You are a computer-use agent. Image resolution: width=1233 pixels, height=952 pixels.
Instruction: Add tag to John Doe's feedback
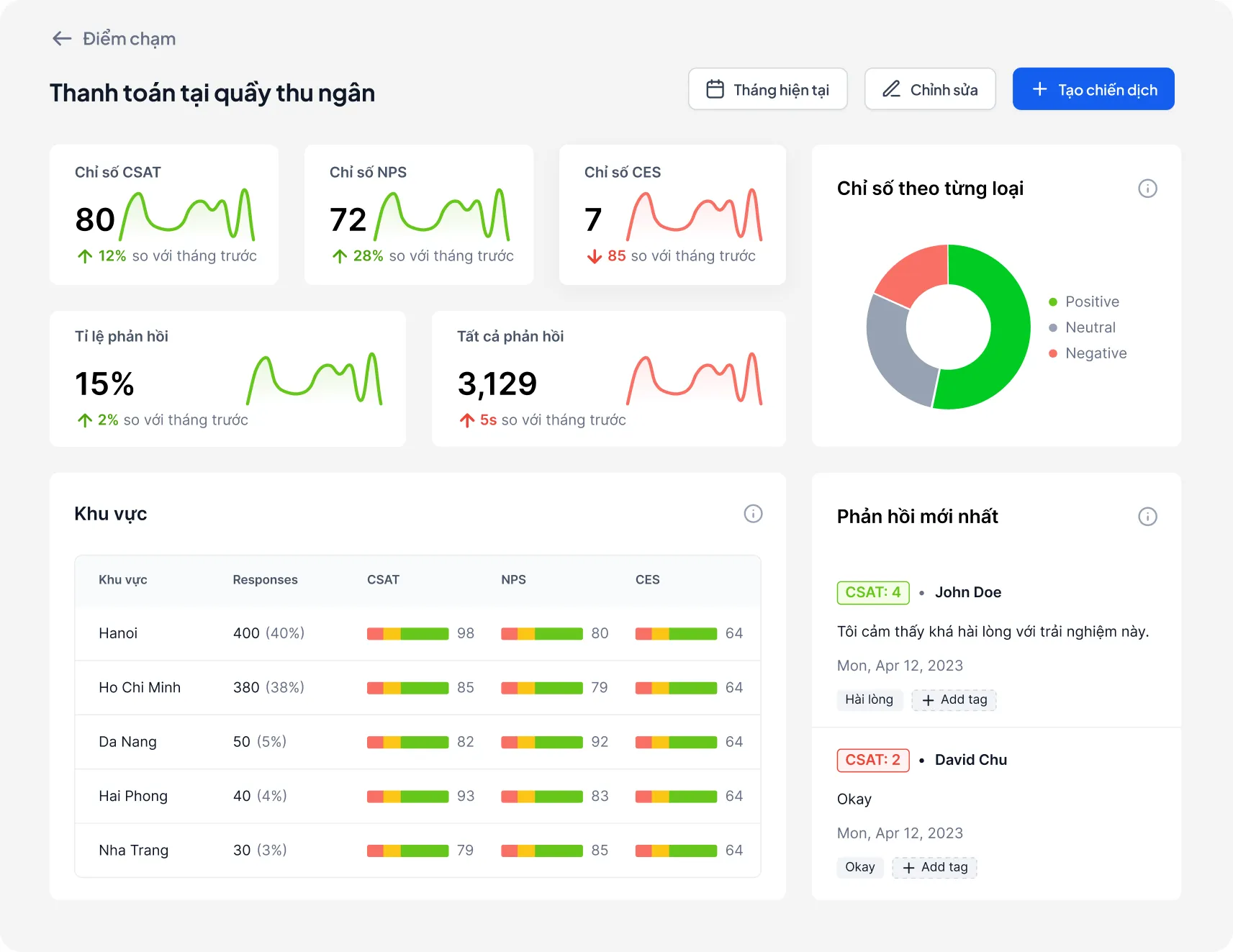pos(954,700)
